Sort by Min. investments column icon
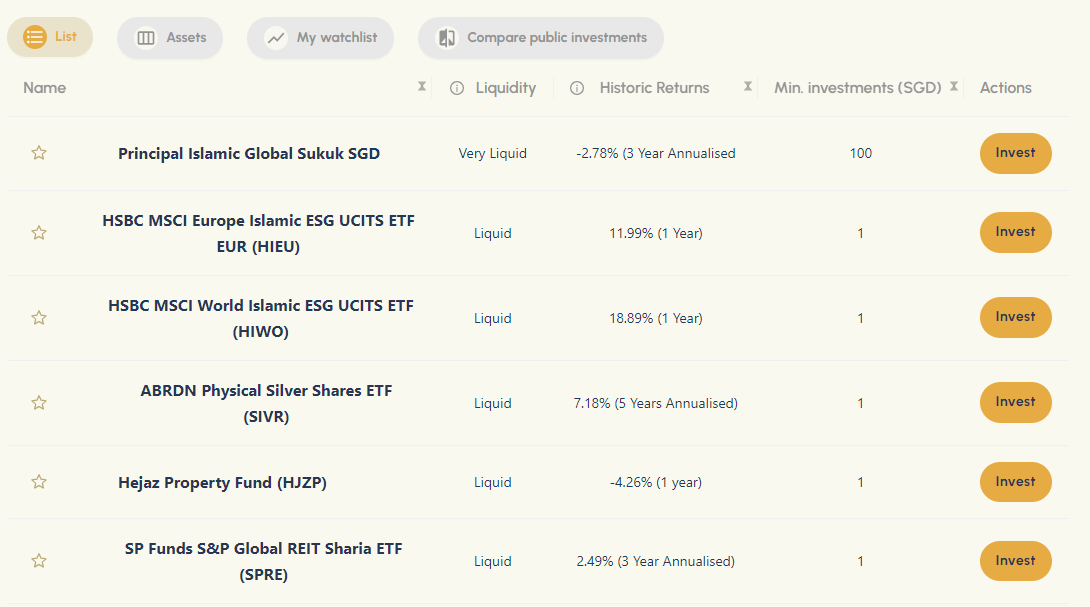1090x607 pixels. (954, 87)
